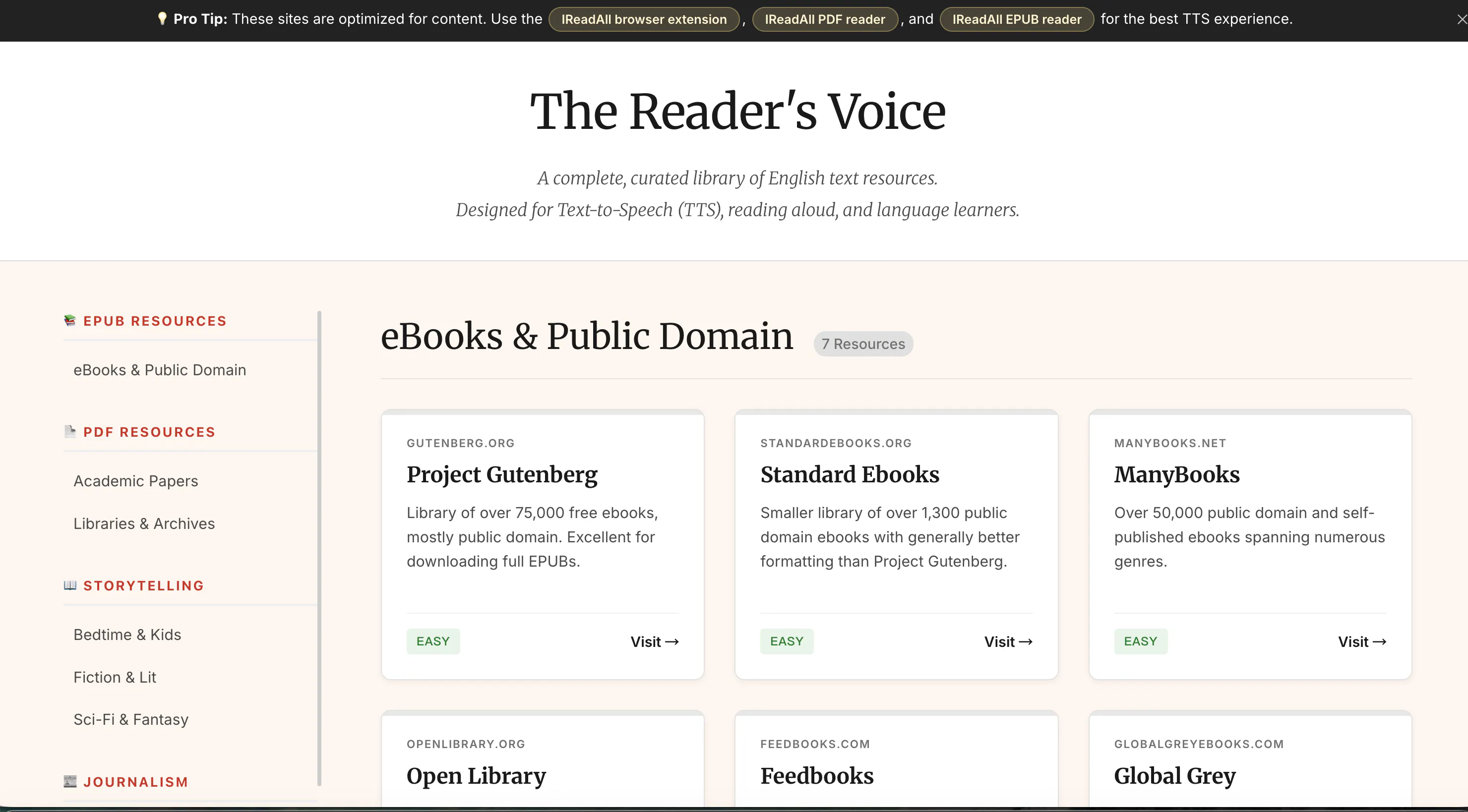Click the Standard Ebooks card title

[x=850, y=475]
